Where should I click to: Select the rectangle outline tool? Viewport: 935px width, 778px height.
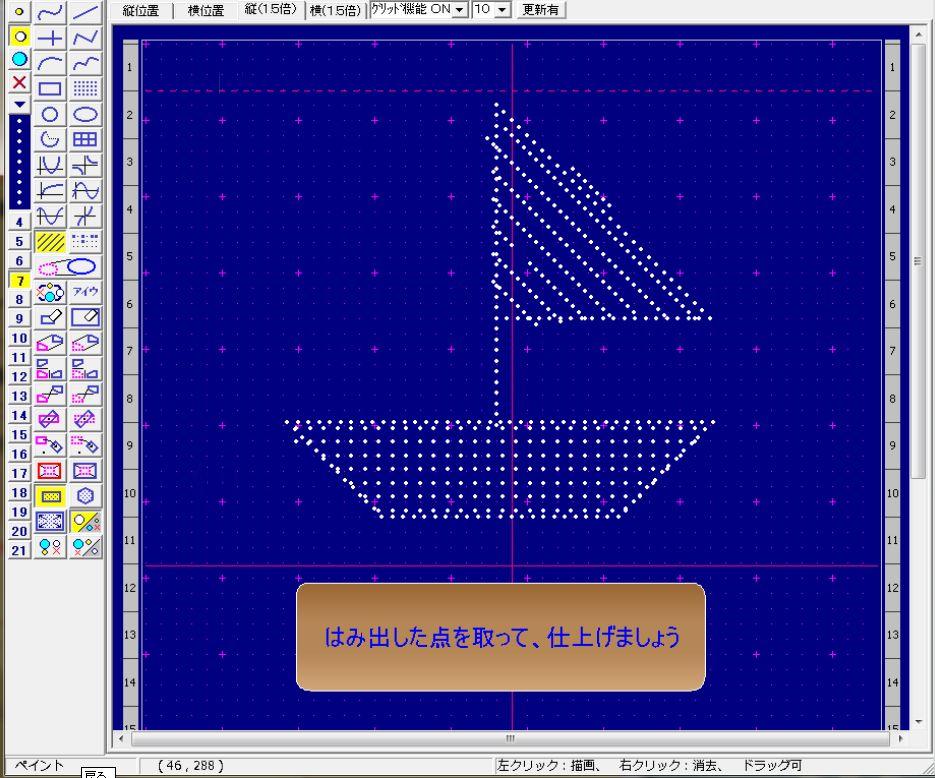point(51,89)
